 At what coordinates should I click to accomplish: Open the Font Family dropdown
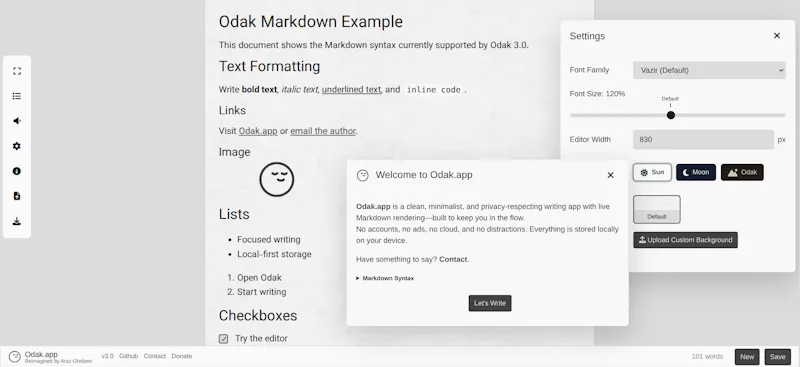pyautogui.click(x=709, y=70)
